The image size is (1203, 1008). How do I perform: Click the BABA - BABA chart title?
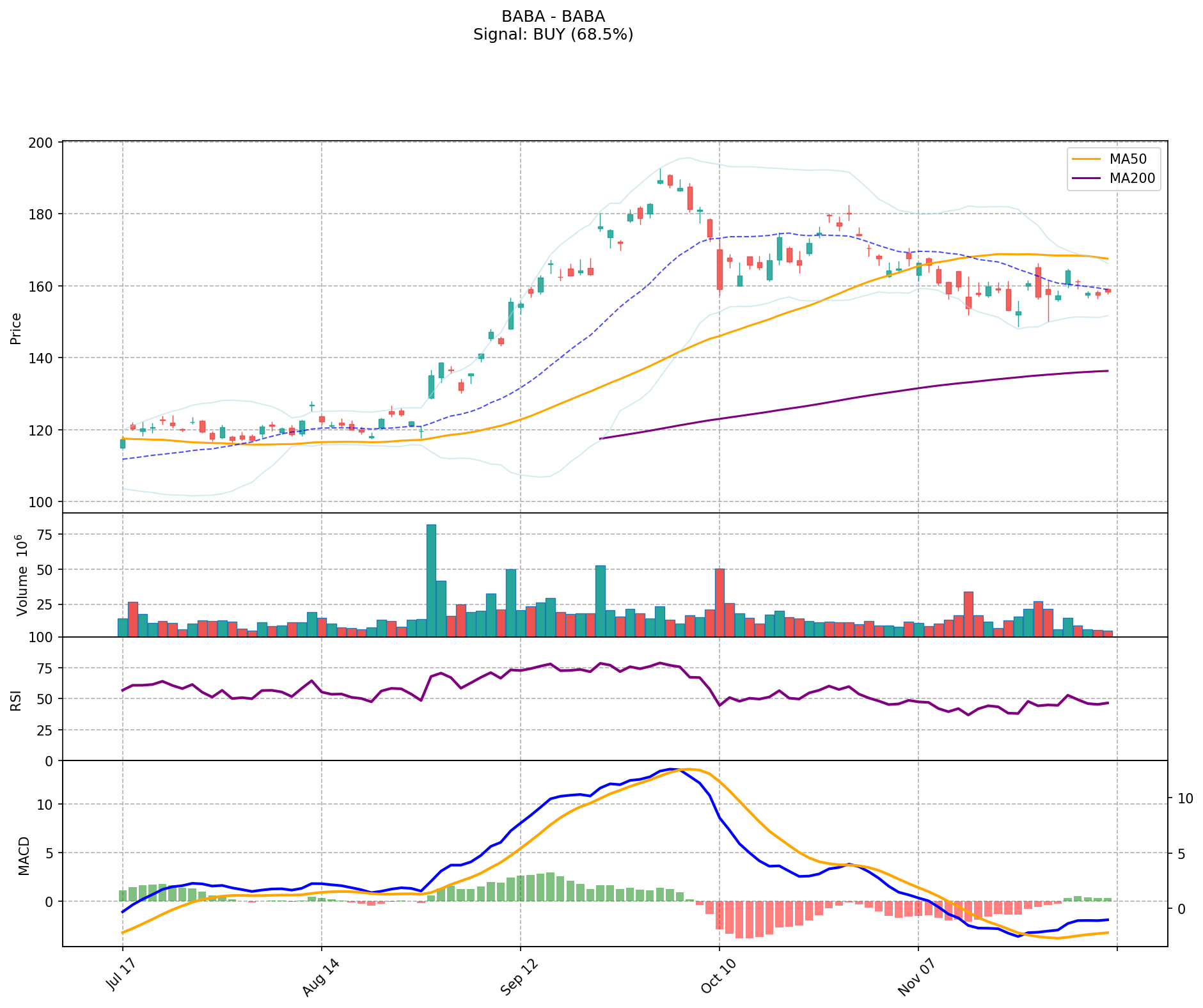pos(553,17)
